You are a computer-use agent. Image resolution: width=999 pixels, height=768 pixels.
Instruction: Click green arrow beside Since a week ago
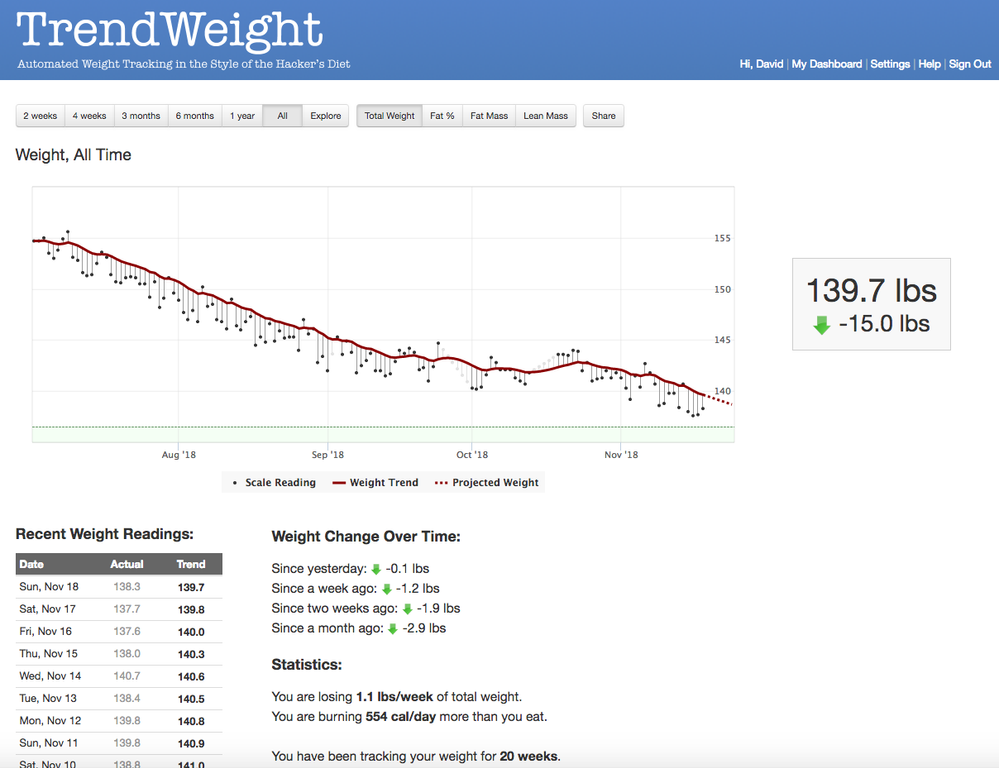(386, 589)
